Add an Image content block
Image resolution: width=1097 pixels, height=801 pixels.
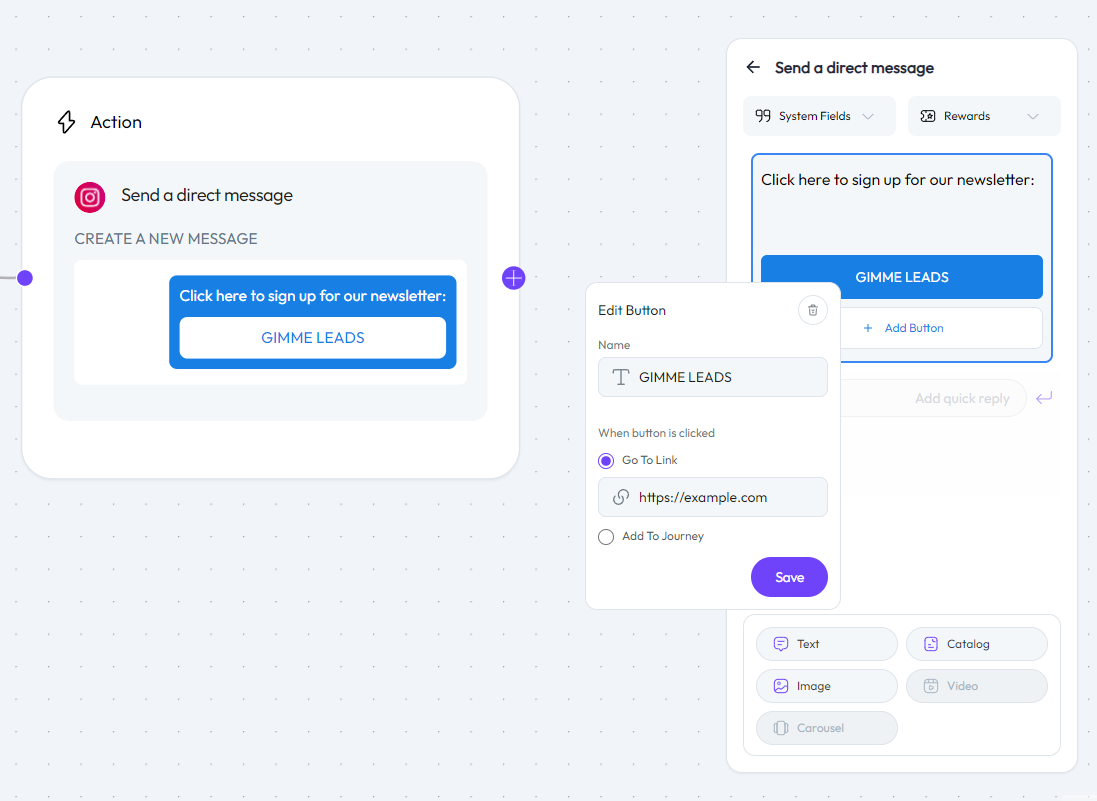point(826,686)
